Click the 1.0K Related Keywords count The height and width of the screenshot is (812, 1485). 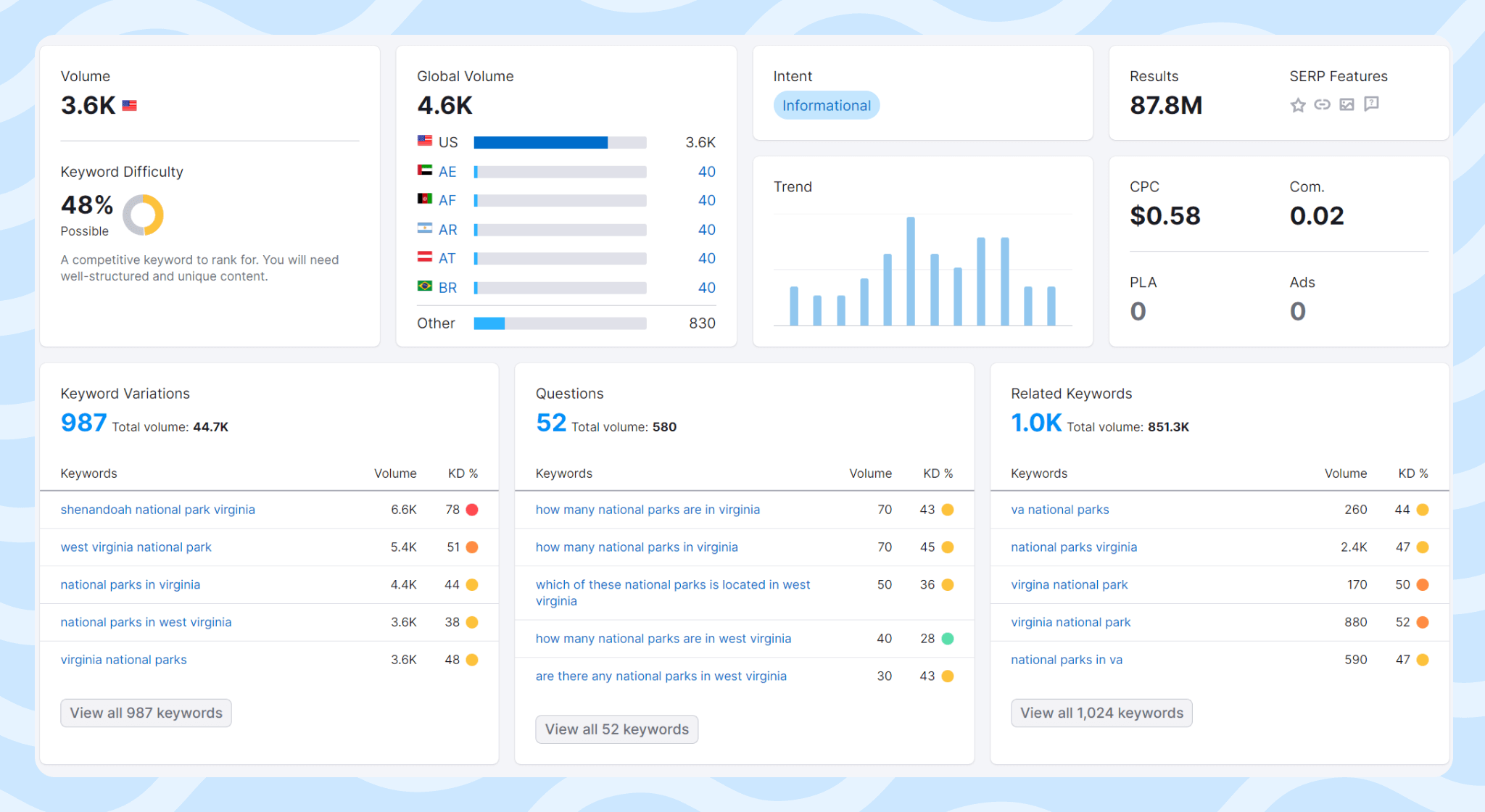tap(1036, 423)
